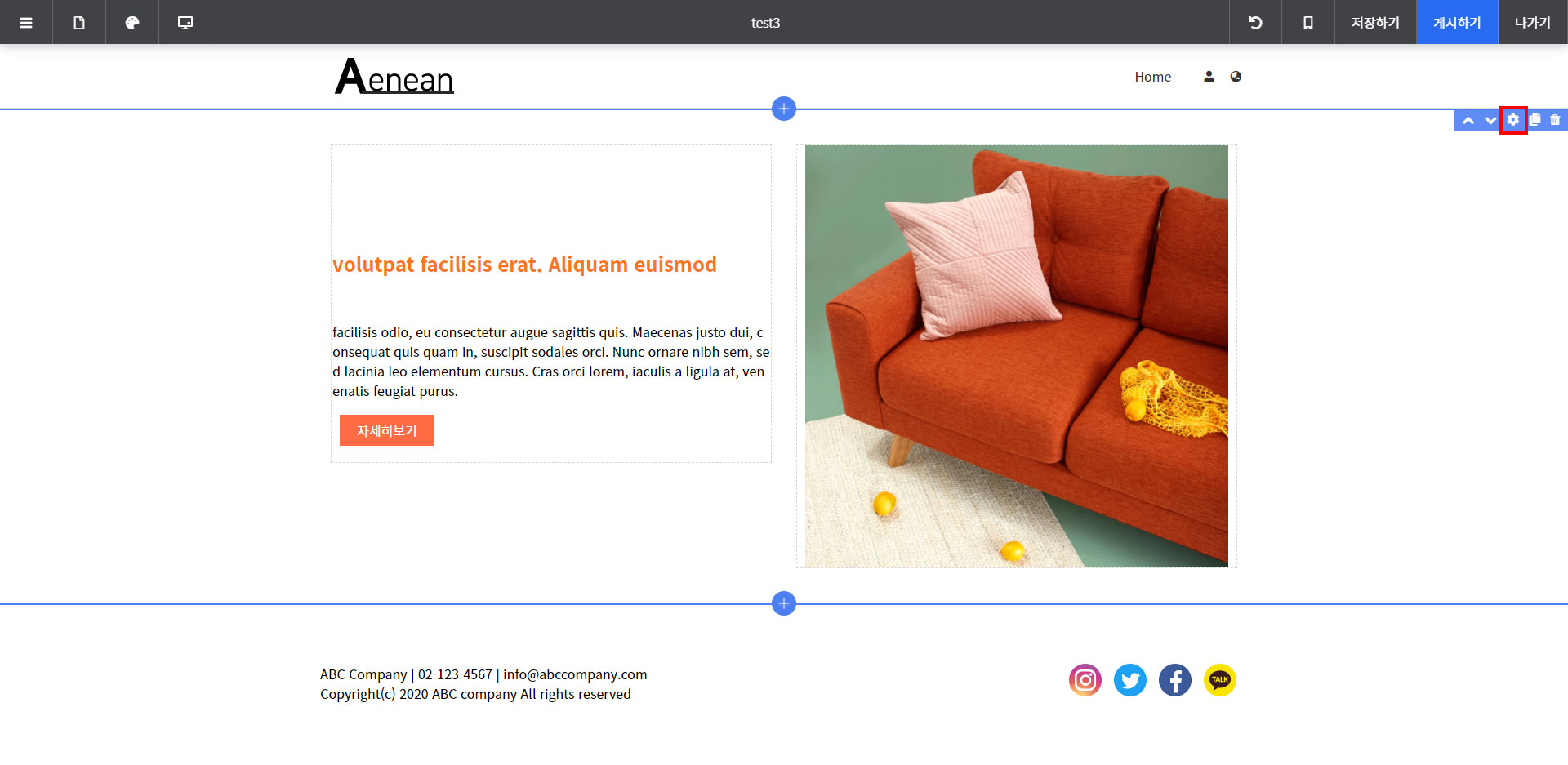
Task: Click the Home menu item
Action: click(1153, 77)
